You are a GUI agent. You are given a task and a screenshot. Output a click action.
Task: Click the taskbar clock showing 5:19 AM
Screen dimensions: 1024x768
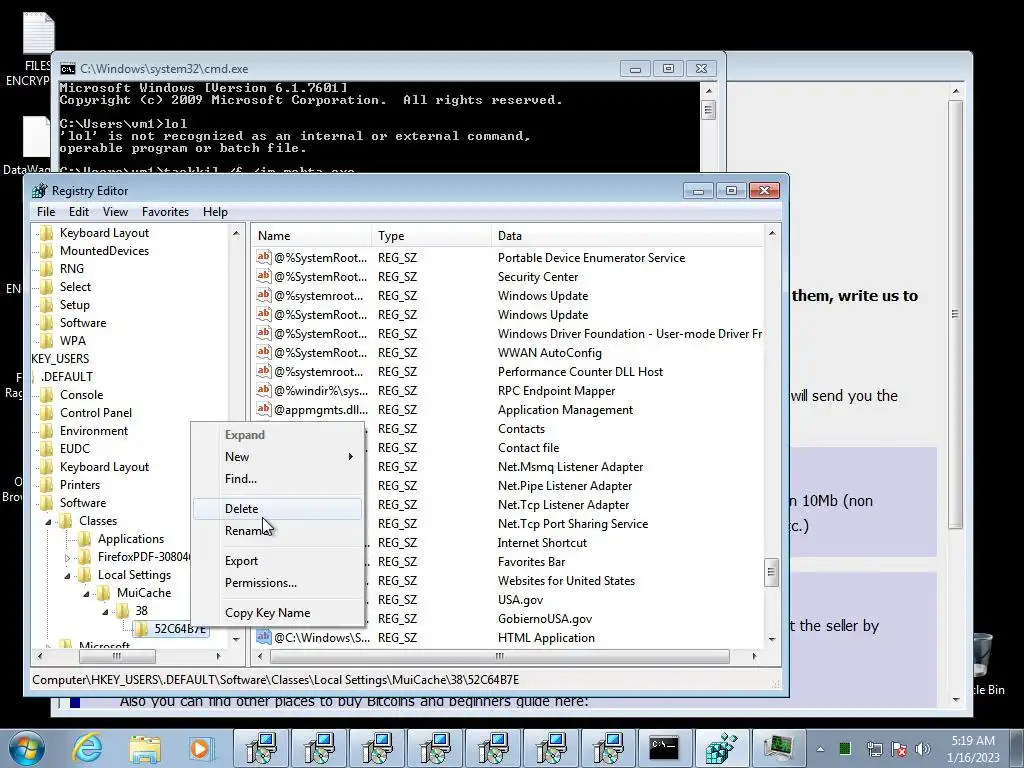pos(973,748)
